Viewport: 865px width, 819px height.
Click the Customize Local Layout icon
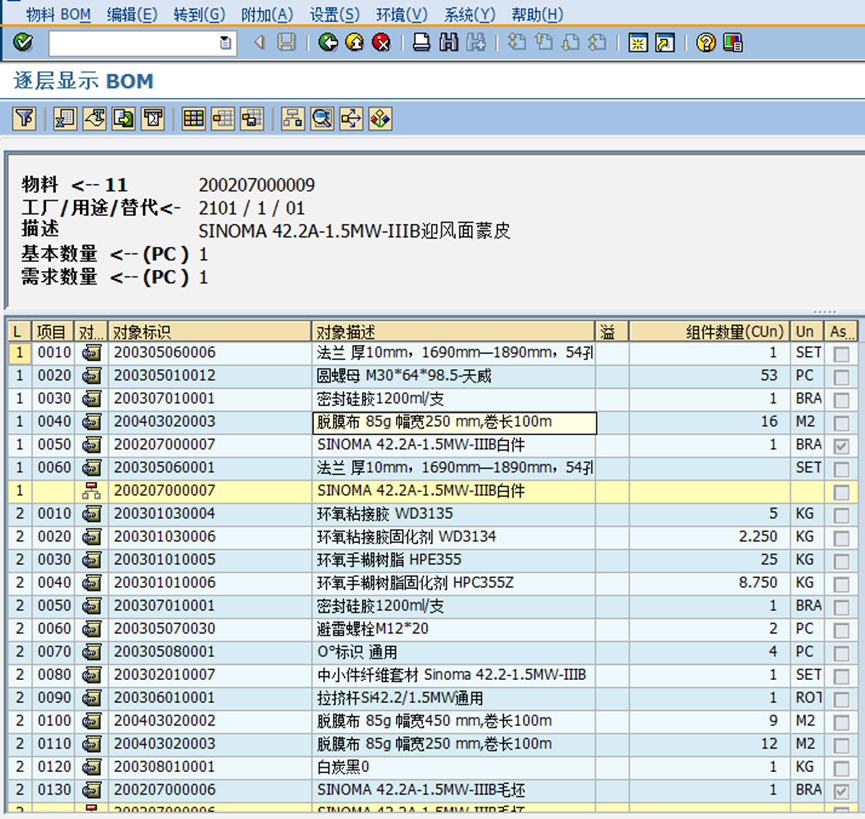click(733, 42)
